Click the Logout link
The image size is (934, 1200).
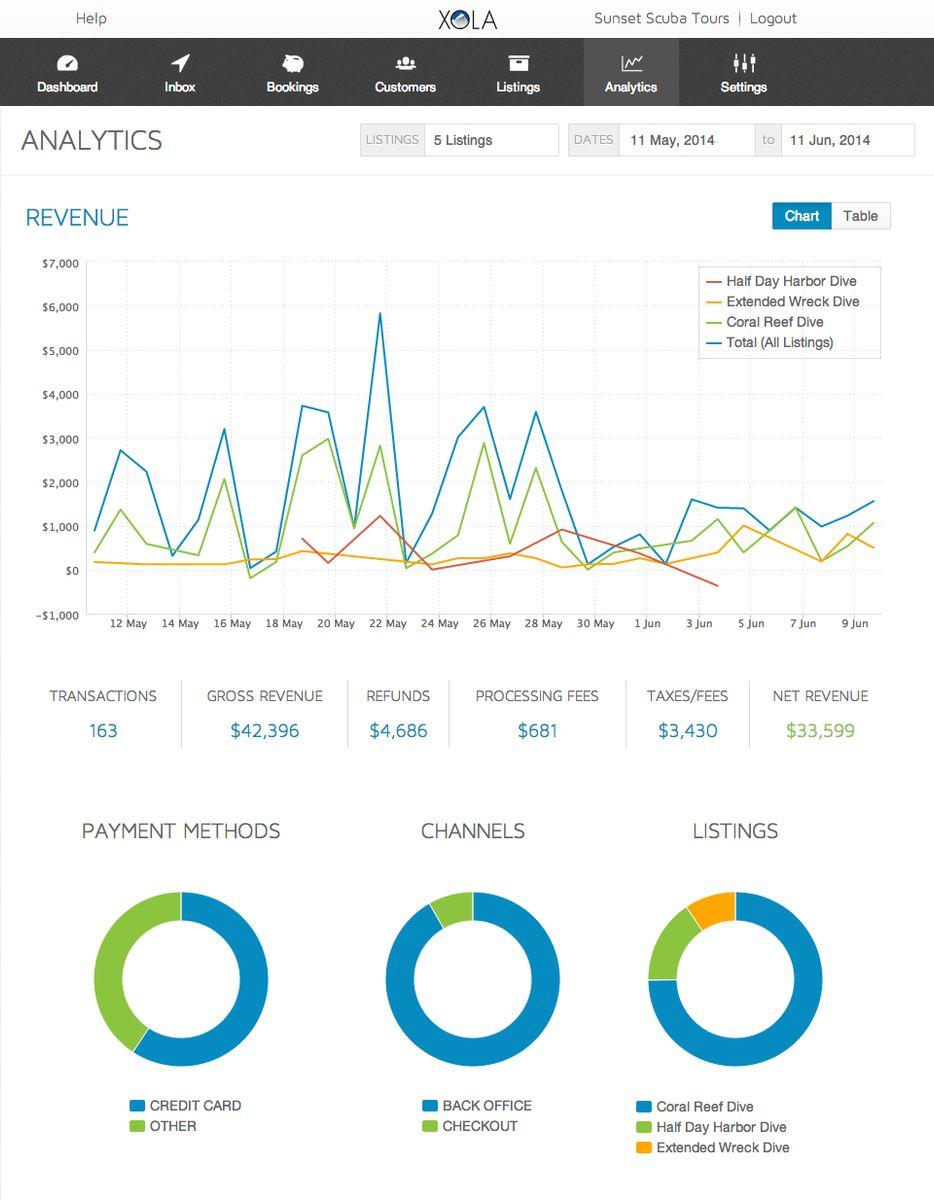pos(773,18)
